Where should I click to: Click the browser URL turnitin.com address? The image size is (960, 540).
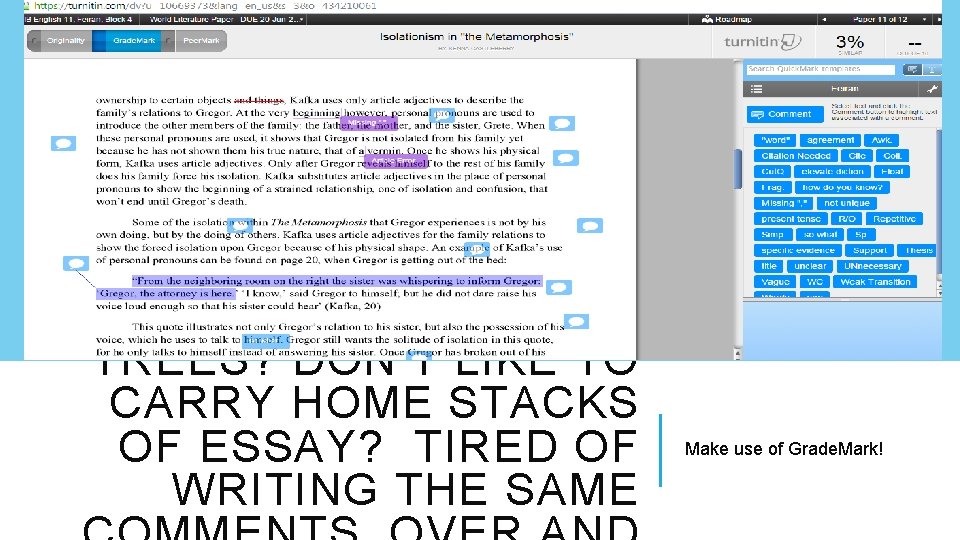[204, 6]
